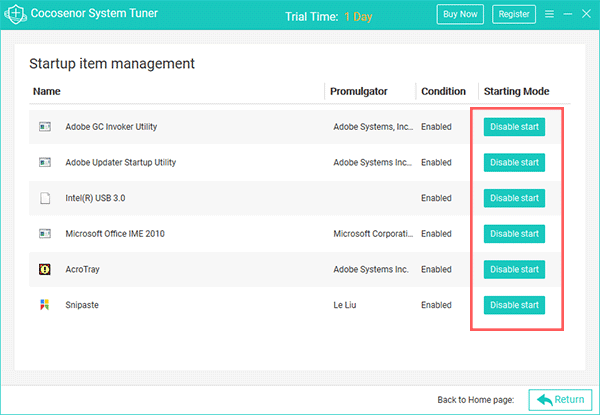The image size is (600, 415).
Task: Click the Snipaste colorful icon
Action: (45, 305)
